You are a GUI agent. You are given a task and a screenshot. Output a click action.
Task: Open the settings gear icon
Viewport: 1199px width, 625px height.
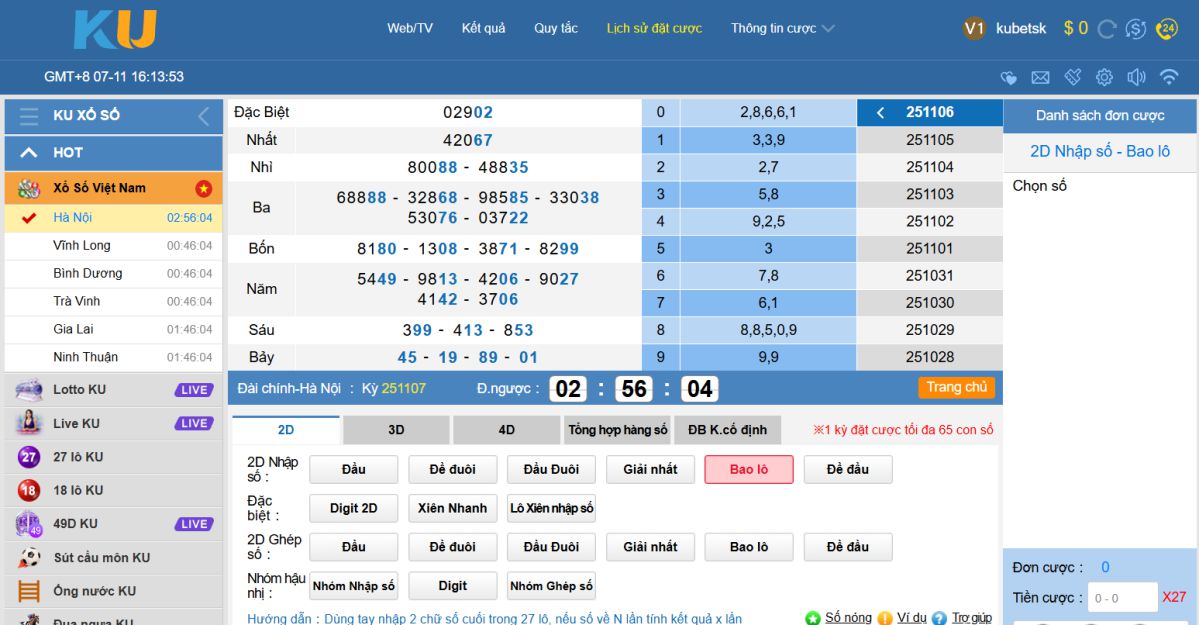click(x=1104, y=77)
